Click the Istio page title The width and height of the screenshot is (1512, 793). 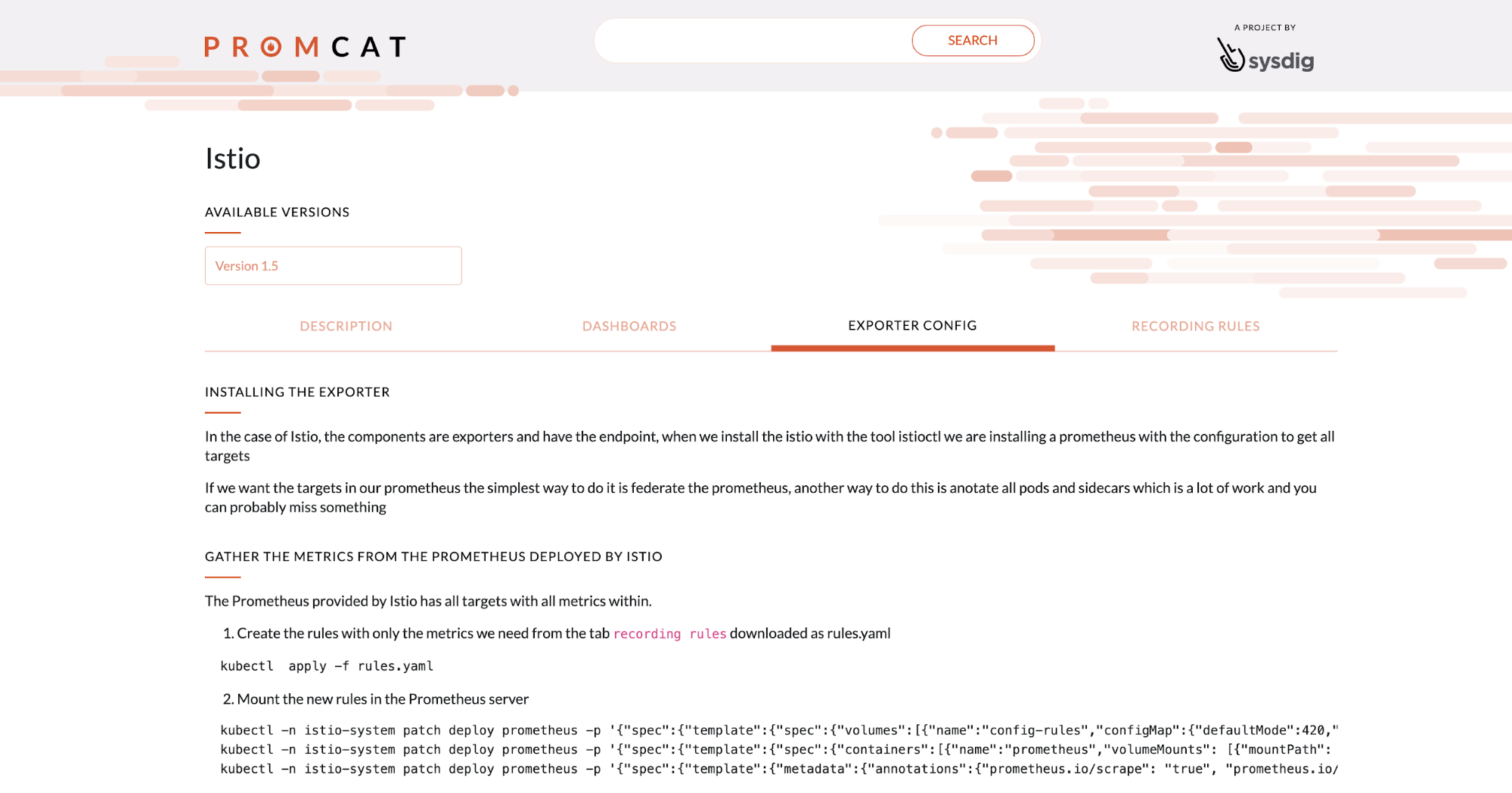point(233,159)
